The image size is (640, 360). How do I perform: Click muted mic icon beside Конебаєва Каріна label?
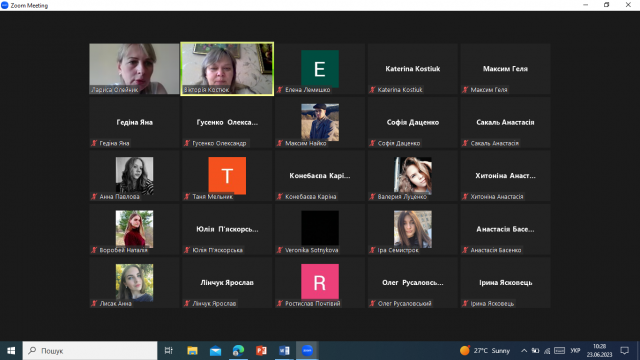click(x=280, y=197)
